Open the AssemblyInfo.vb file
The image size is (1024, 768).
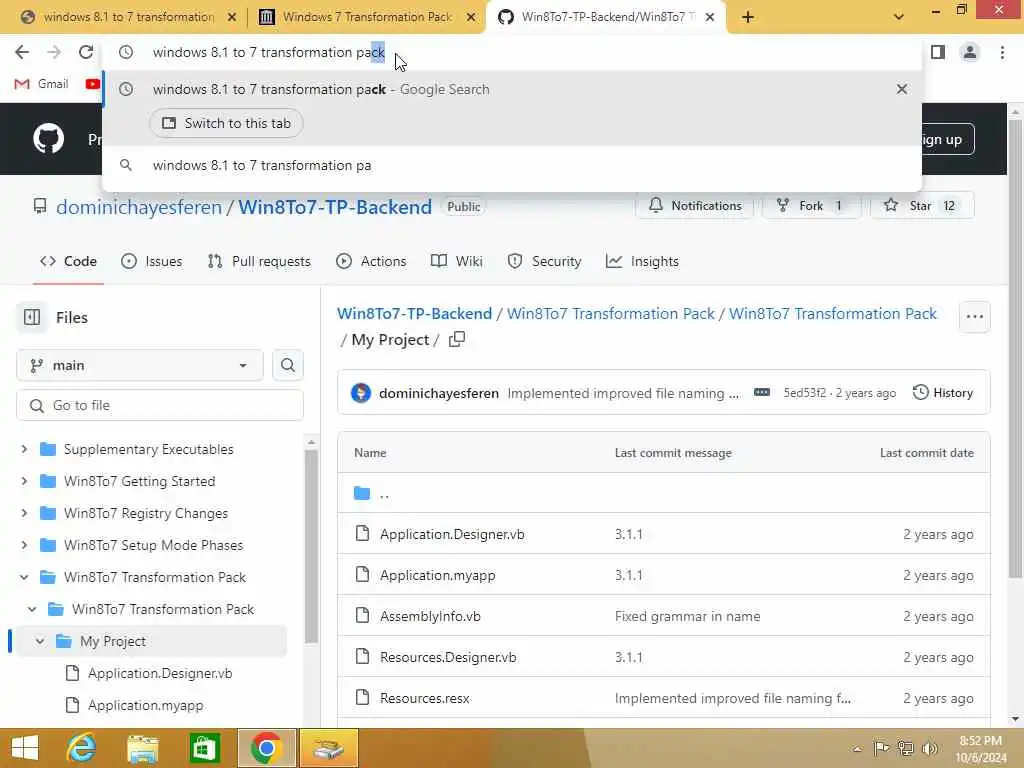(430, 616)
